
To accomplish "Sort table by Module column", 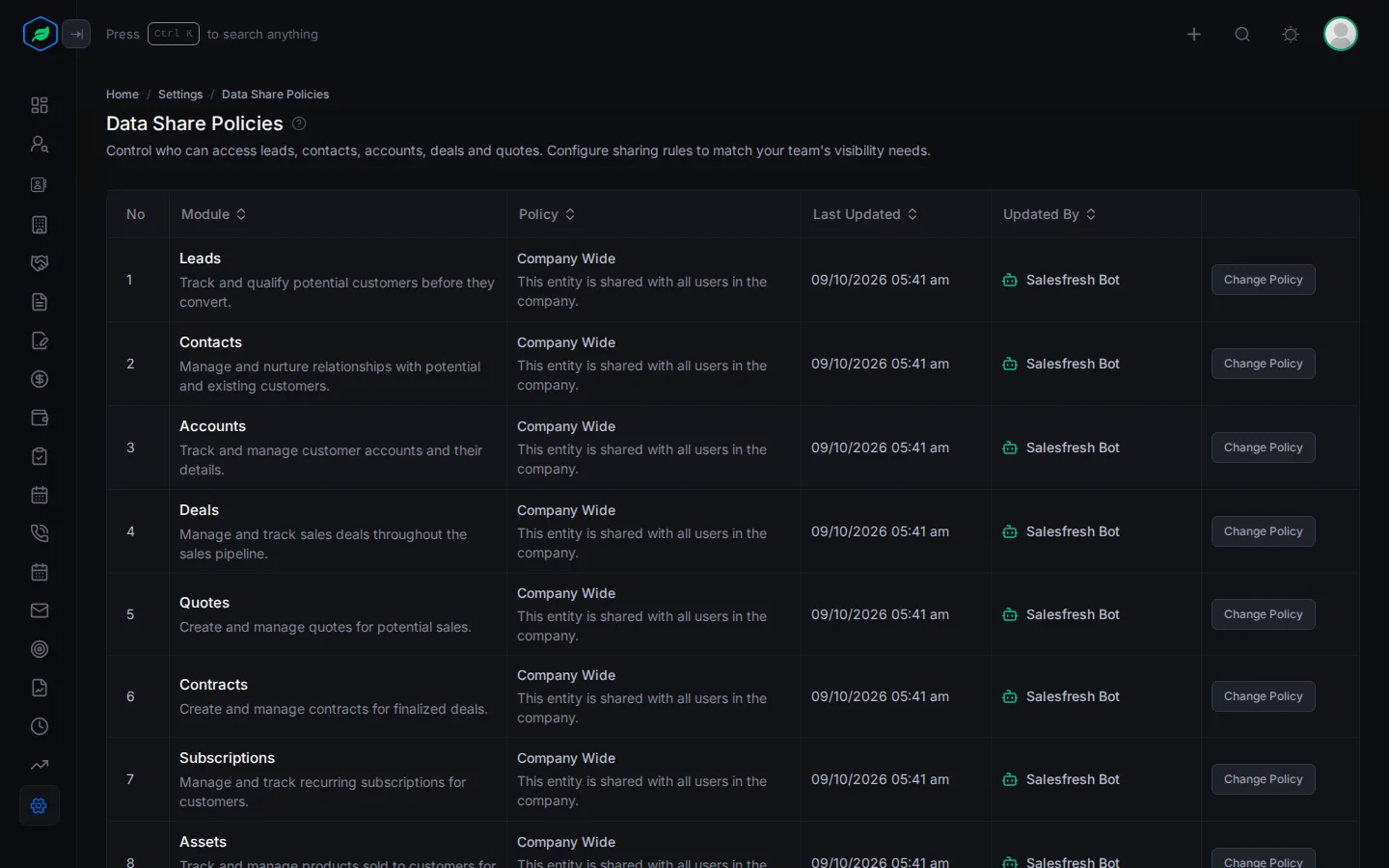I will 214,214.
